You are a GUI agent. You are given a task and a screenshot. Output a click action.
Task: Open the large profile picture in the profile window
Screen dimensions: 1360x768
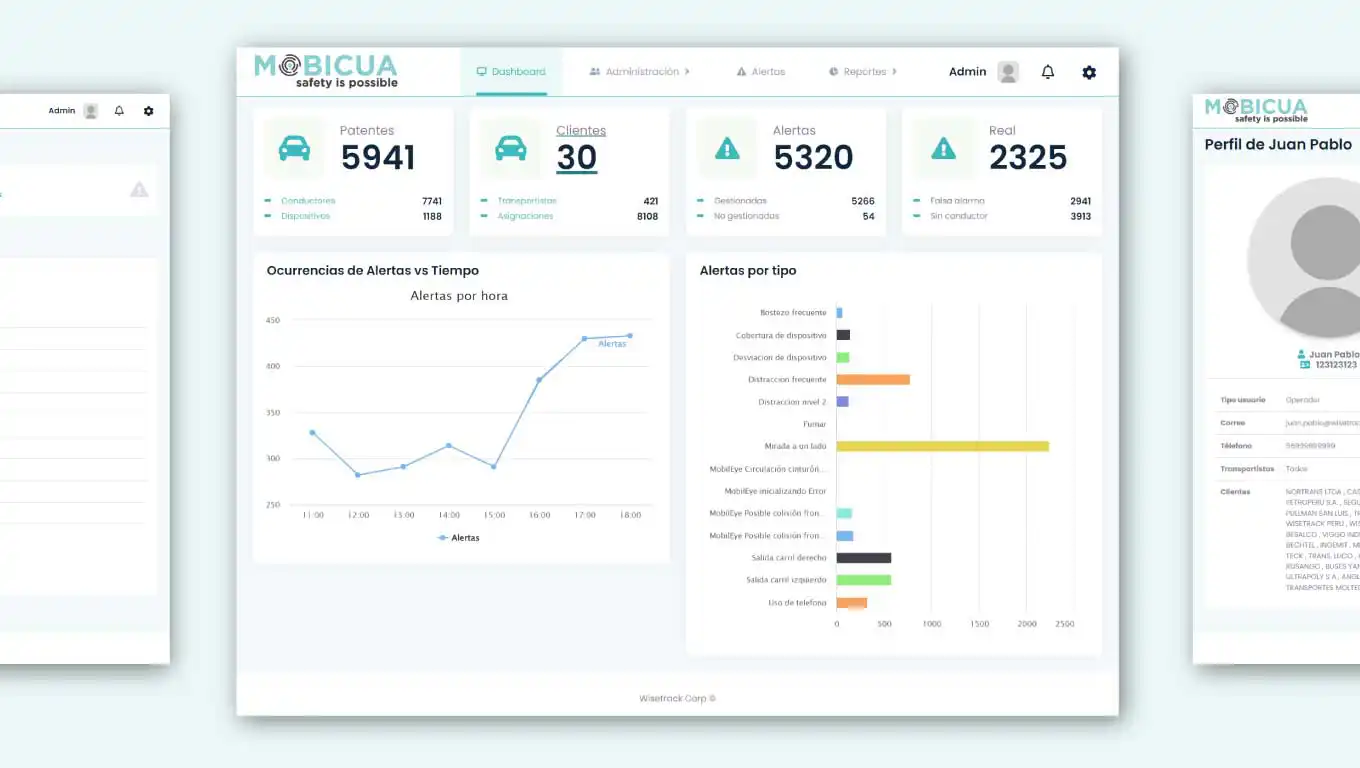pos(1304,257)
